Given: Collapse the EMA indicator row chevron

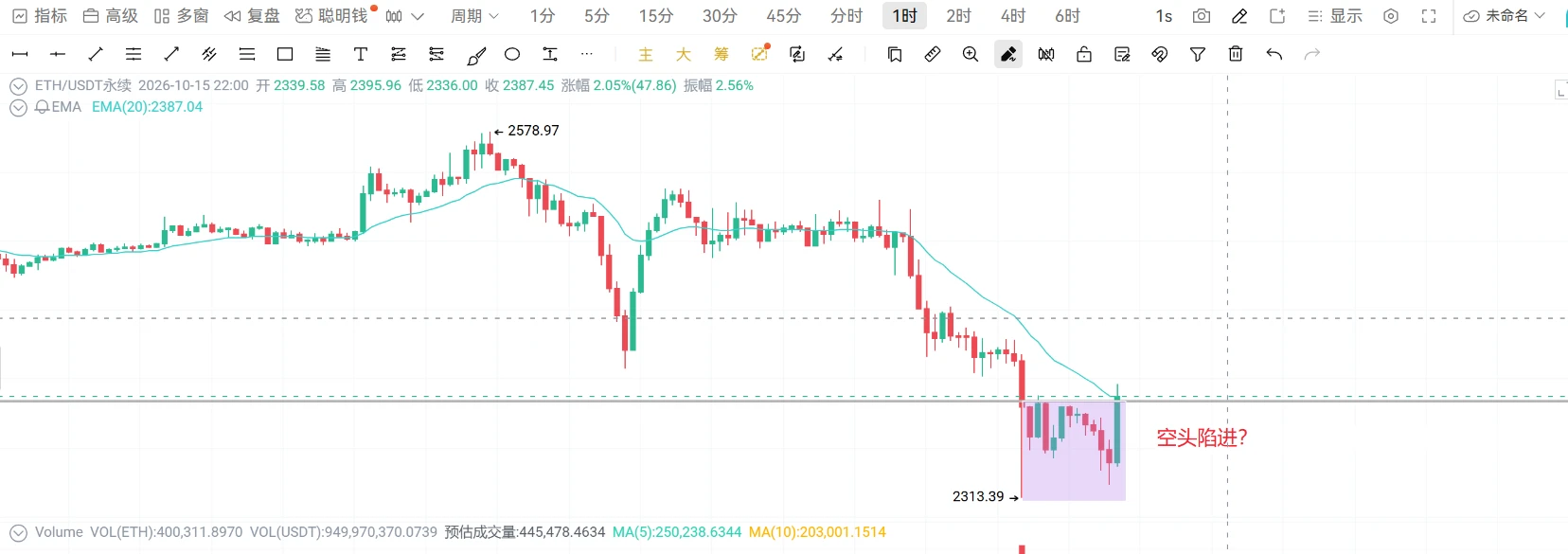Looking at the screenshot, I should (18, 108).
